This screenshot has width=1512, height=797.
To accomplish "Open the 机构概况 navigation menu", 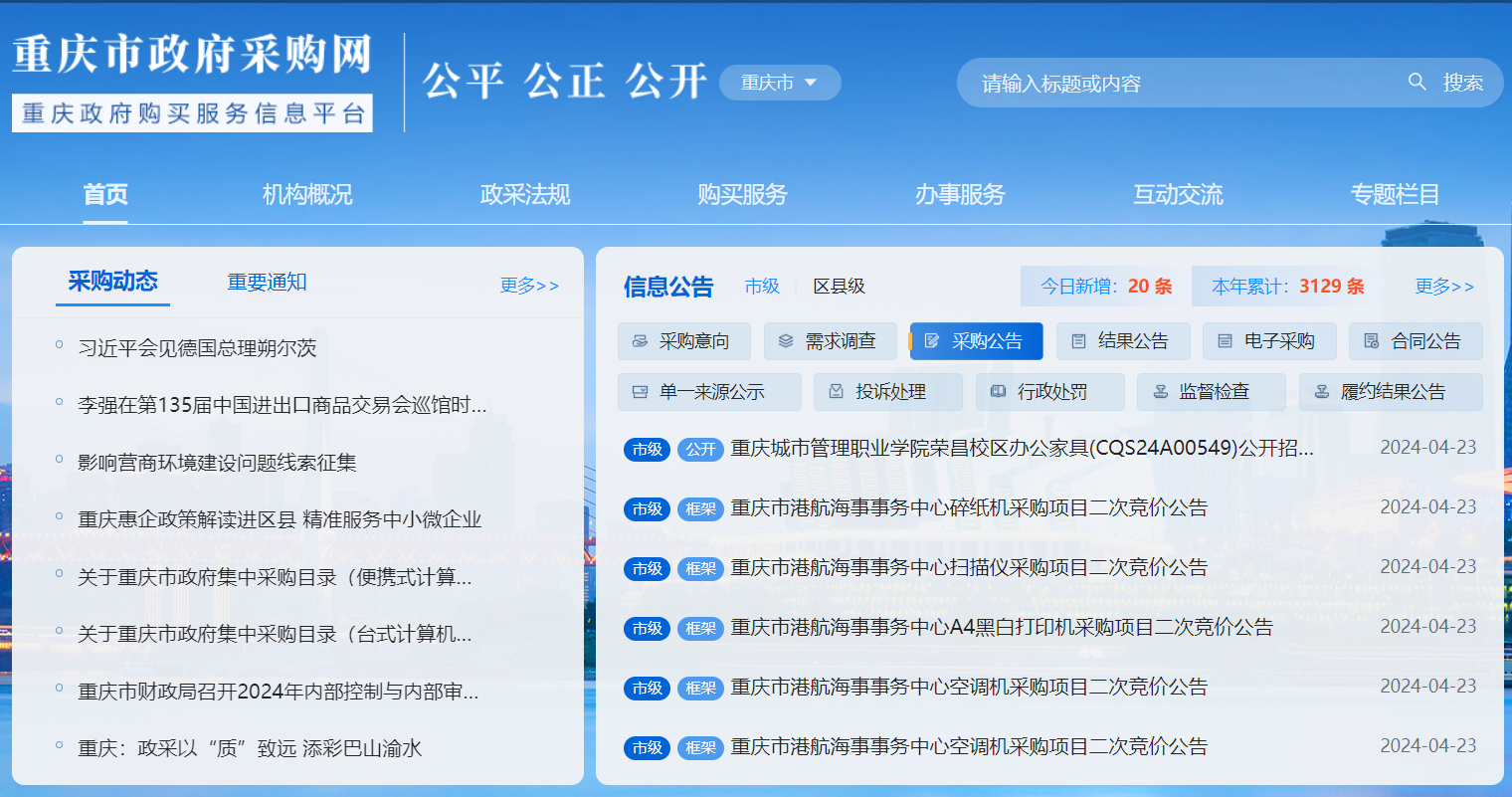I will pos(307,194).
